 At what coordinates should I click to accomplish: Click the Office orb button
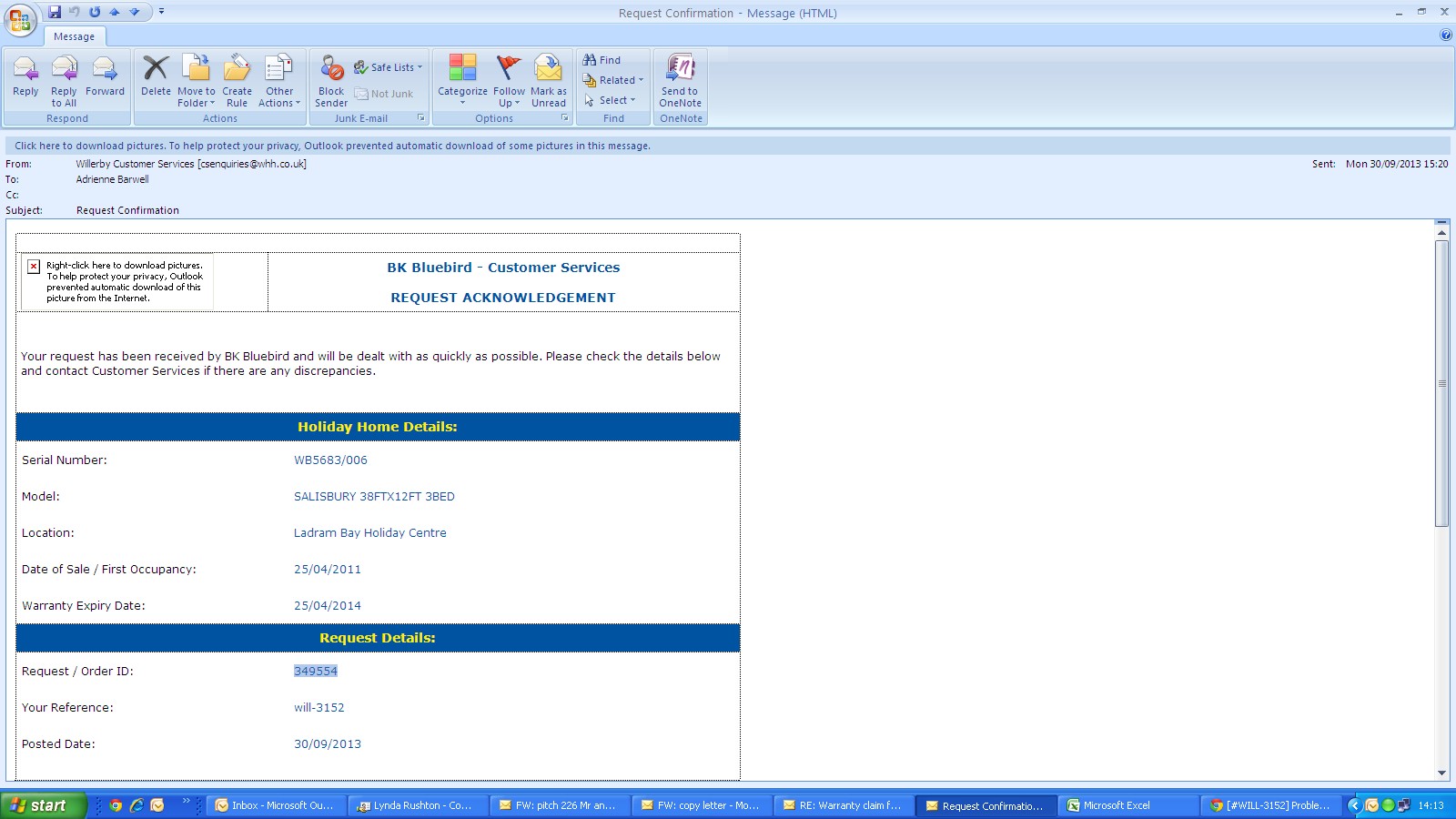[19, 20]
